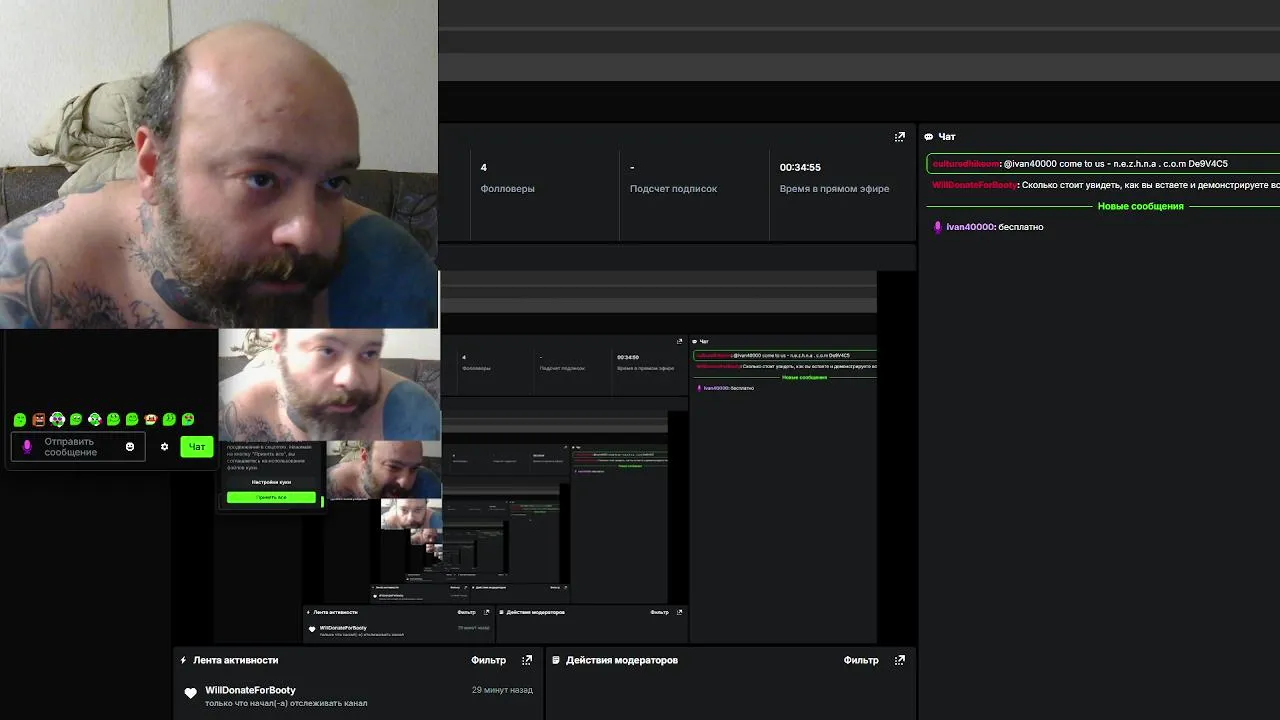Click the icon beside Действия модераторов
Viewport: 1280px width, 720px height.
556,660
